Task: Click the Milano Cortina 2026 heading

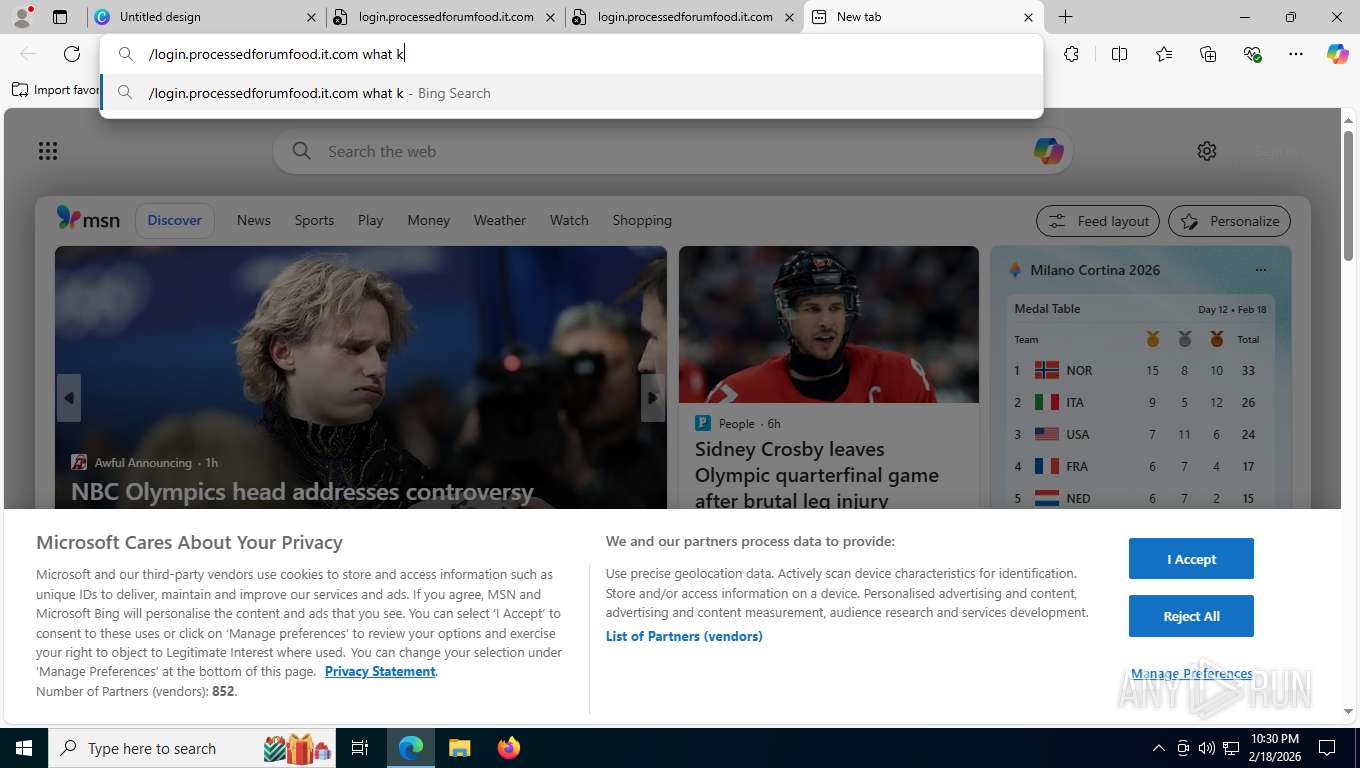Action: click(1095, 270)
